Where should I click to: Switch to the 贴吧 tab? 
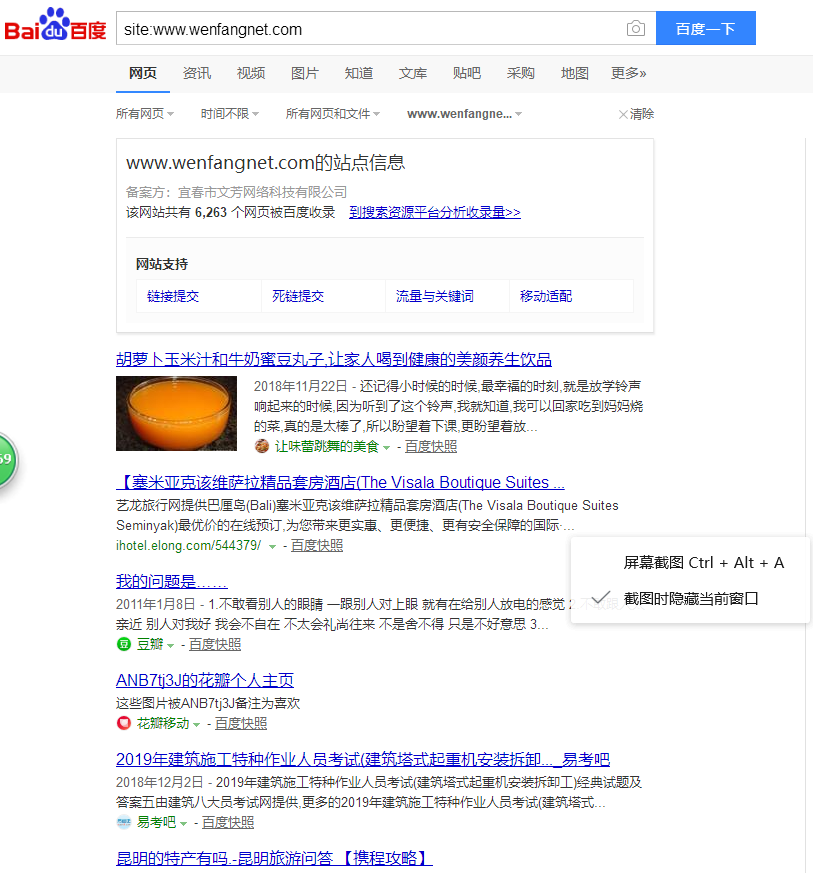click(x=467, y=73)
